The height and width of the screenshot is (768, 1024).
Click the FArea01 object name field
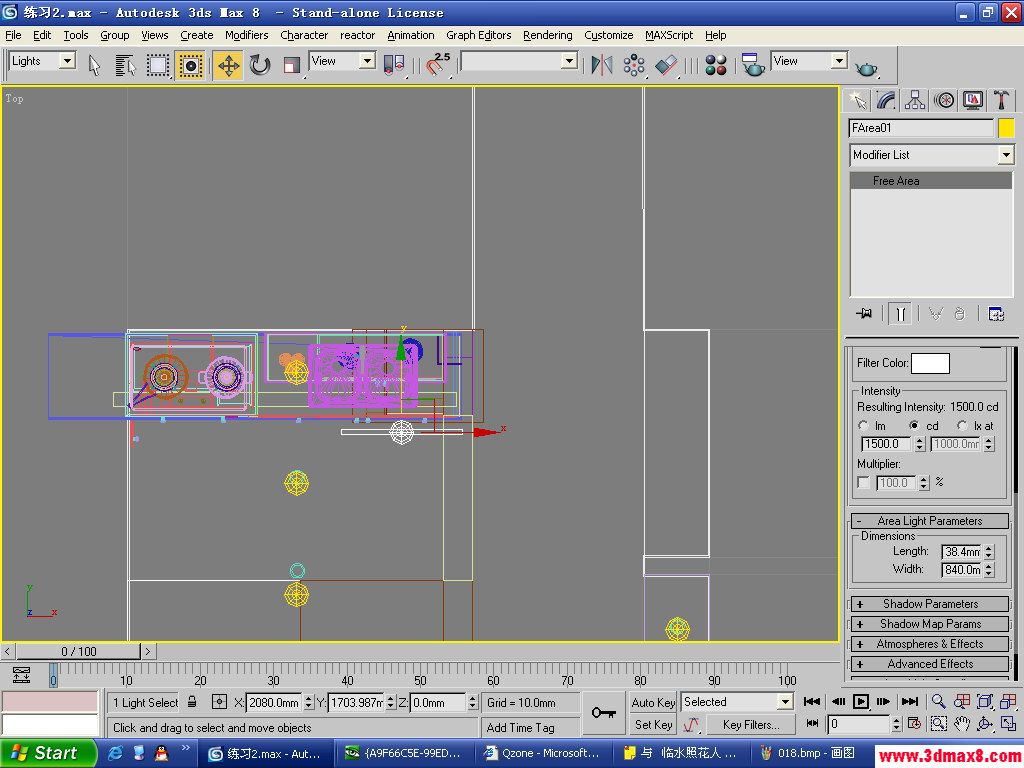pos(921,128)
